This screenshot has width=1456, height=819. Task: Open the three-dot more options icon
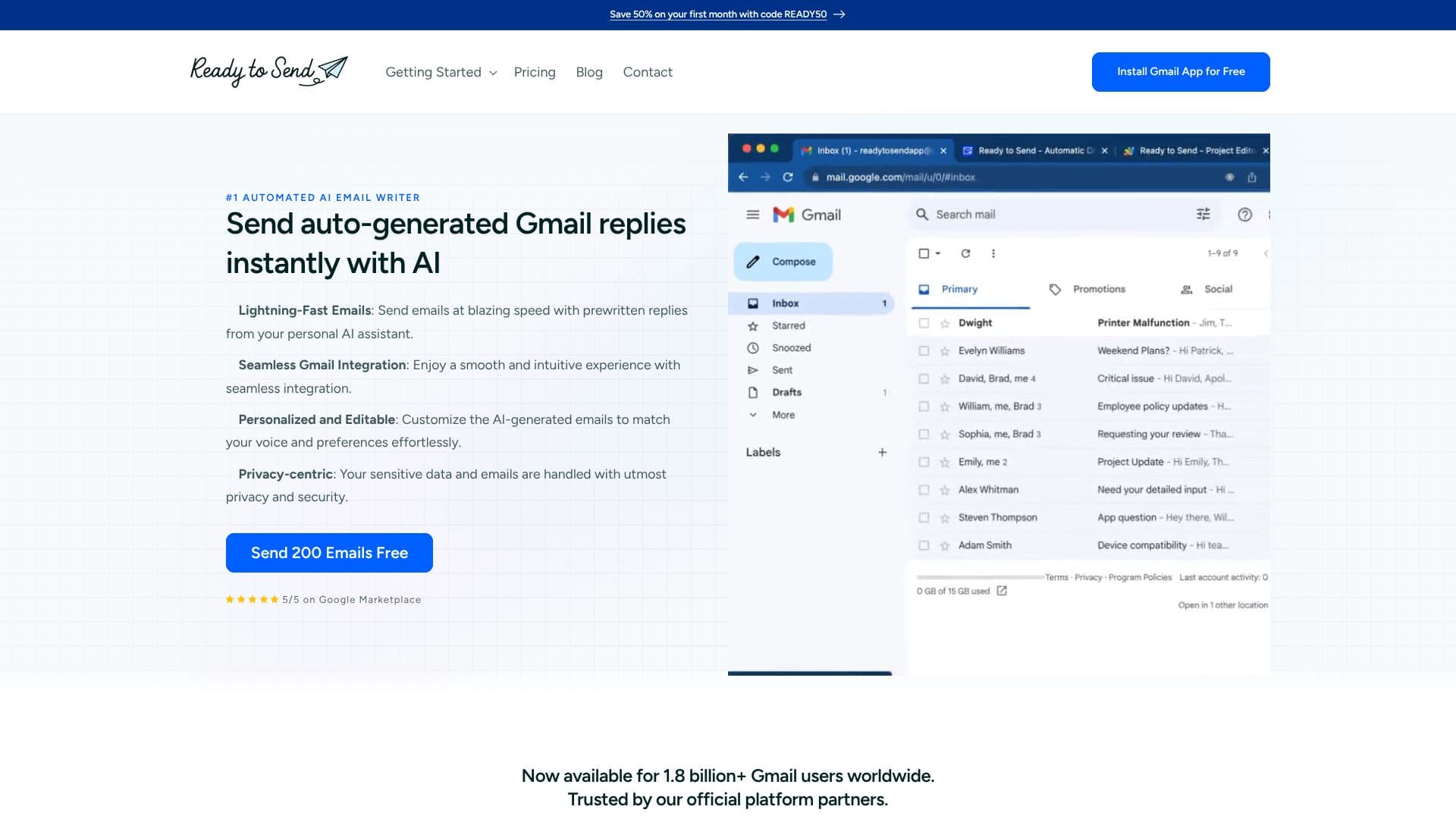(x=993, y=253)
